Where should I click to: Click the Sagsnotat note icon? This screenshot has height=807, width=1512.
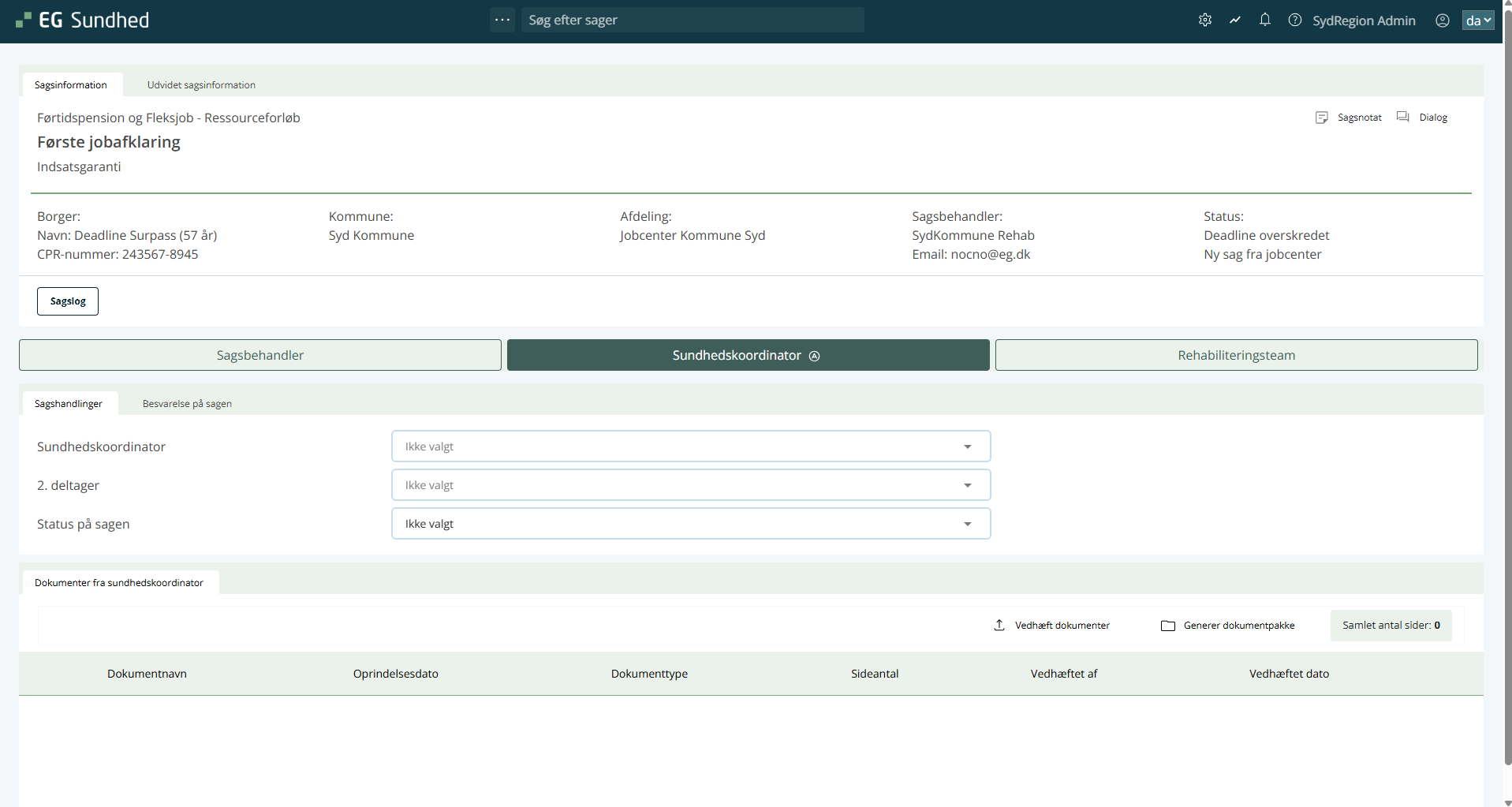point(1322,118)
